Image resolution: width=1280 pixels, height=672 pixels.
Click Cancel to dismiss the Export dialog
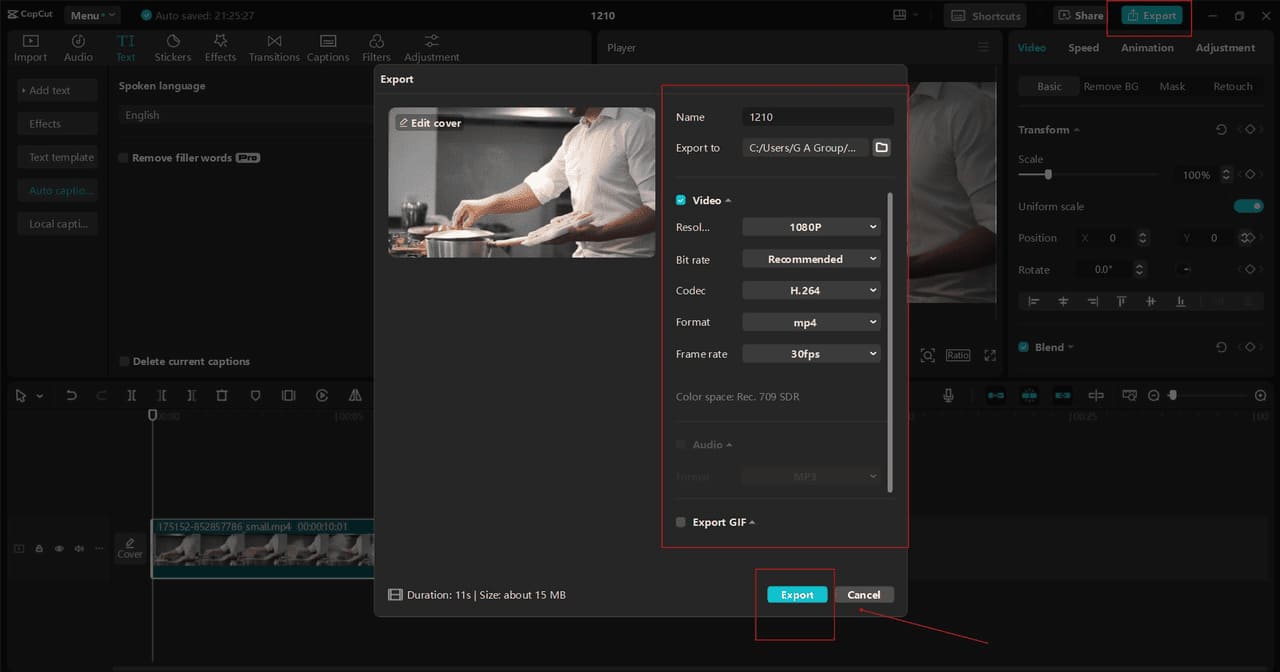pyautogui.click(x=863, y=594)
